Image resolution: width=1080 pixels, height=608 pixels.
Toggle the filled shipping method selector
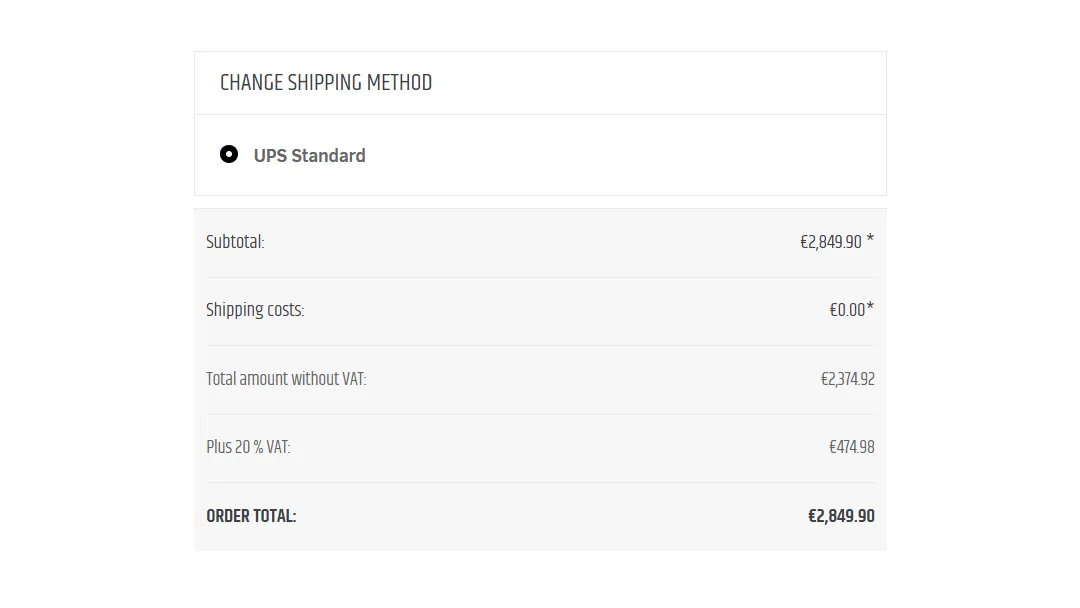point(229,154)
